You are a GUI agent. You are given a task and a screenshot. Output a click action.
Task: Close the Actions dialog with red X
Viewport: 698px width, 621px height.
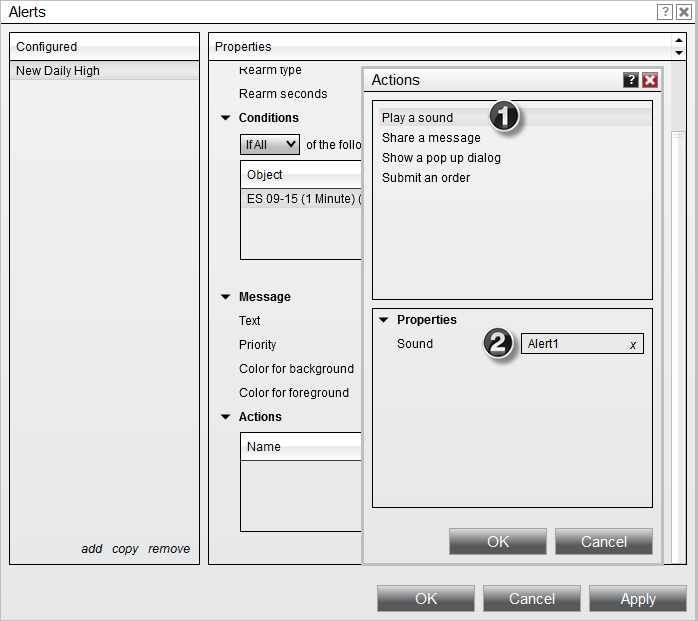click(x=650, y=80)
